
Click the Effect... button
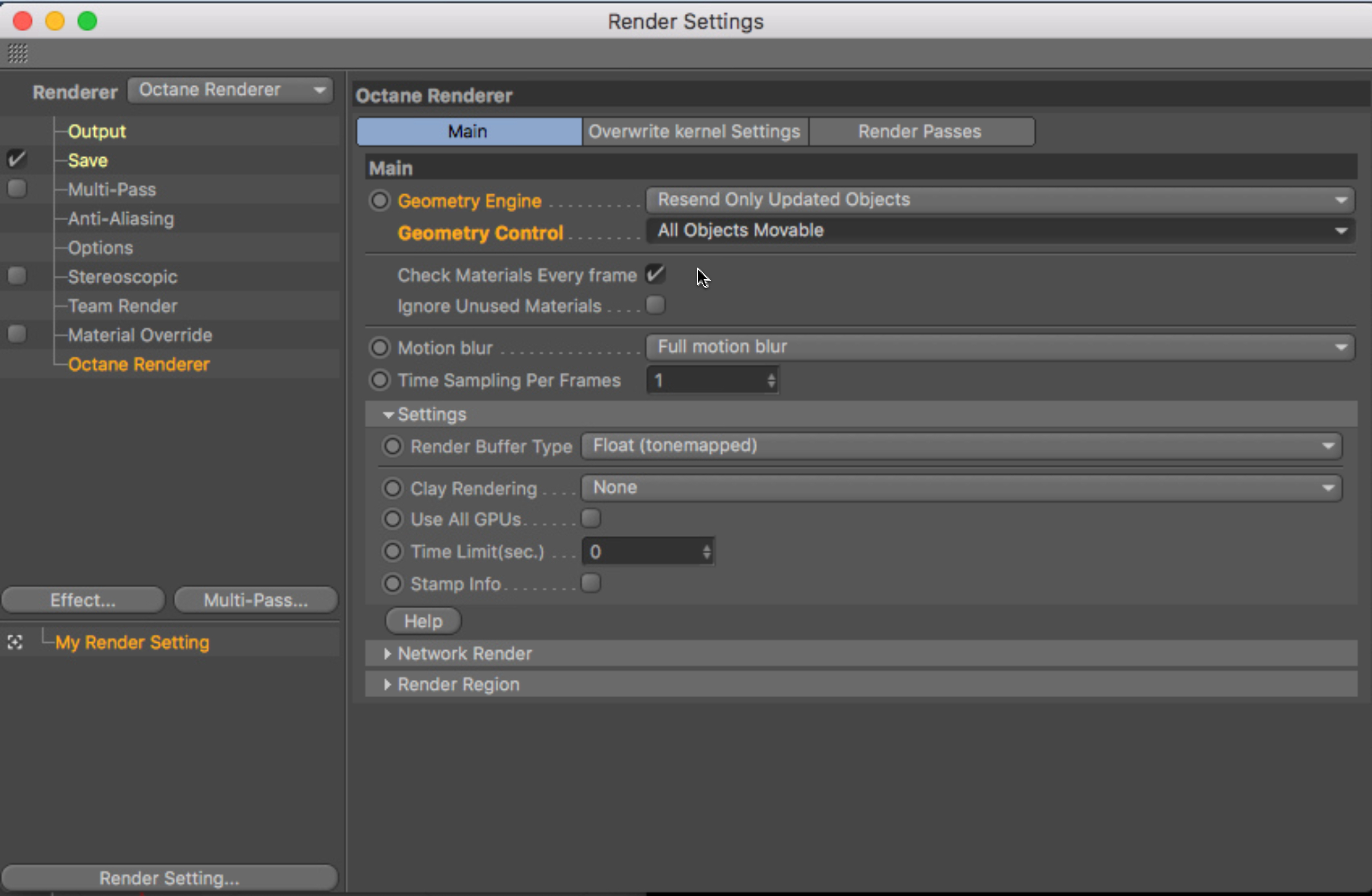click(x=83, y=600)
